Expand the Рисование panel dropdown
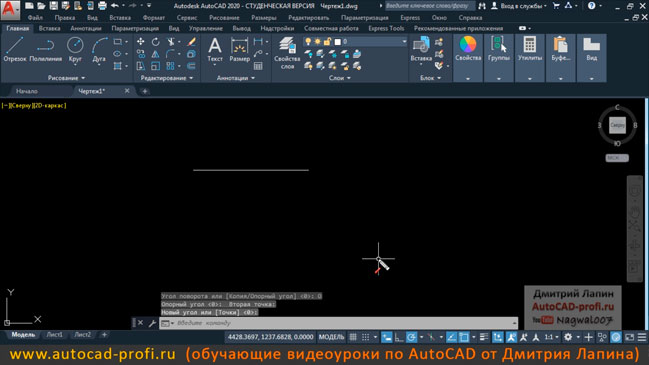This screenshot has height=365, width=649. pyautogui.click(x=66, y=78)
